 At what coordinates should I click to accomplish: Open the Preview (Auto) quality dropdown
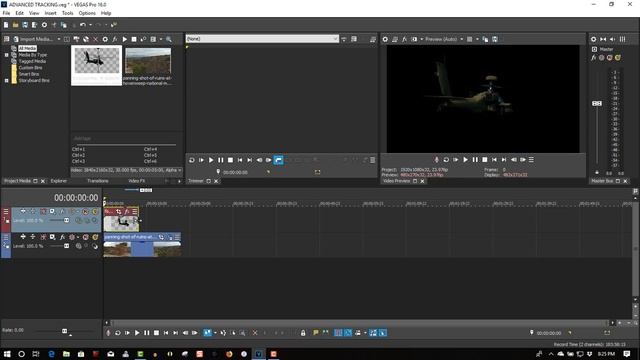pos(462,39)
